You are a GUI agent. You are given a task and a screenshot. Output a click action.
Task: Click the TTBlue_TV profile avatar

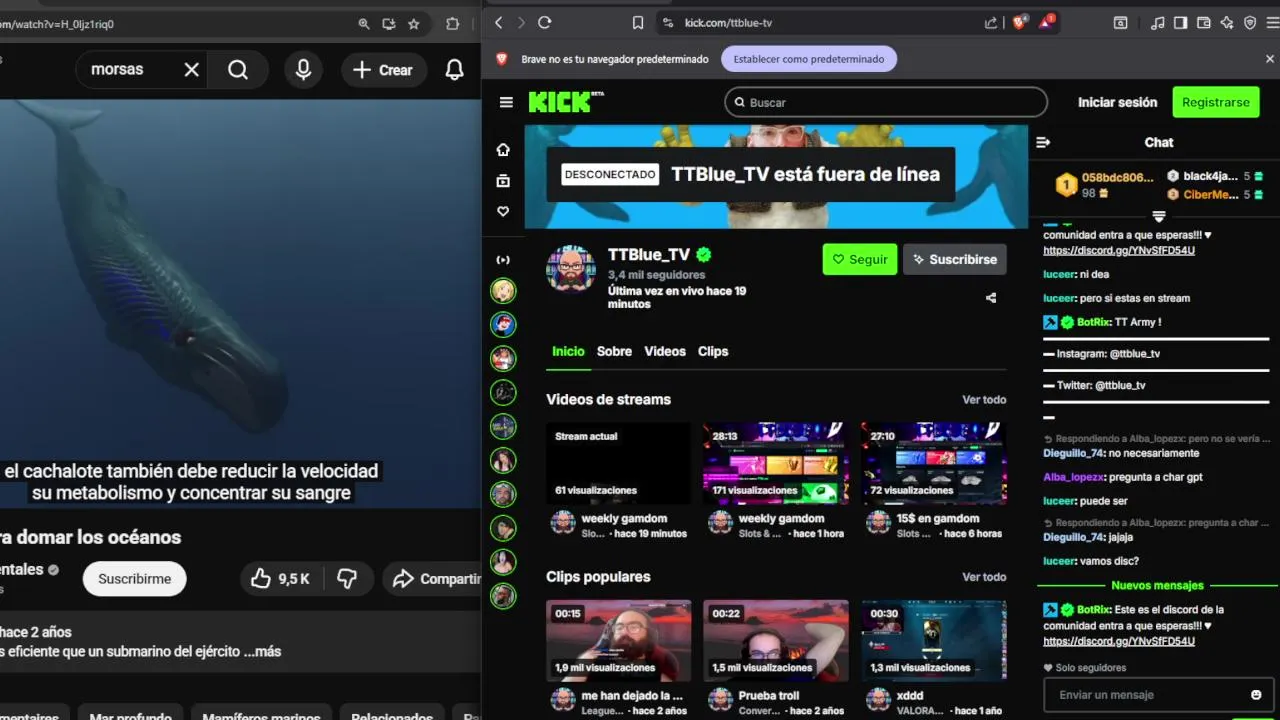(571, 268)
